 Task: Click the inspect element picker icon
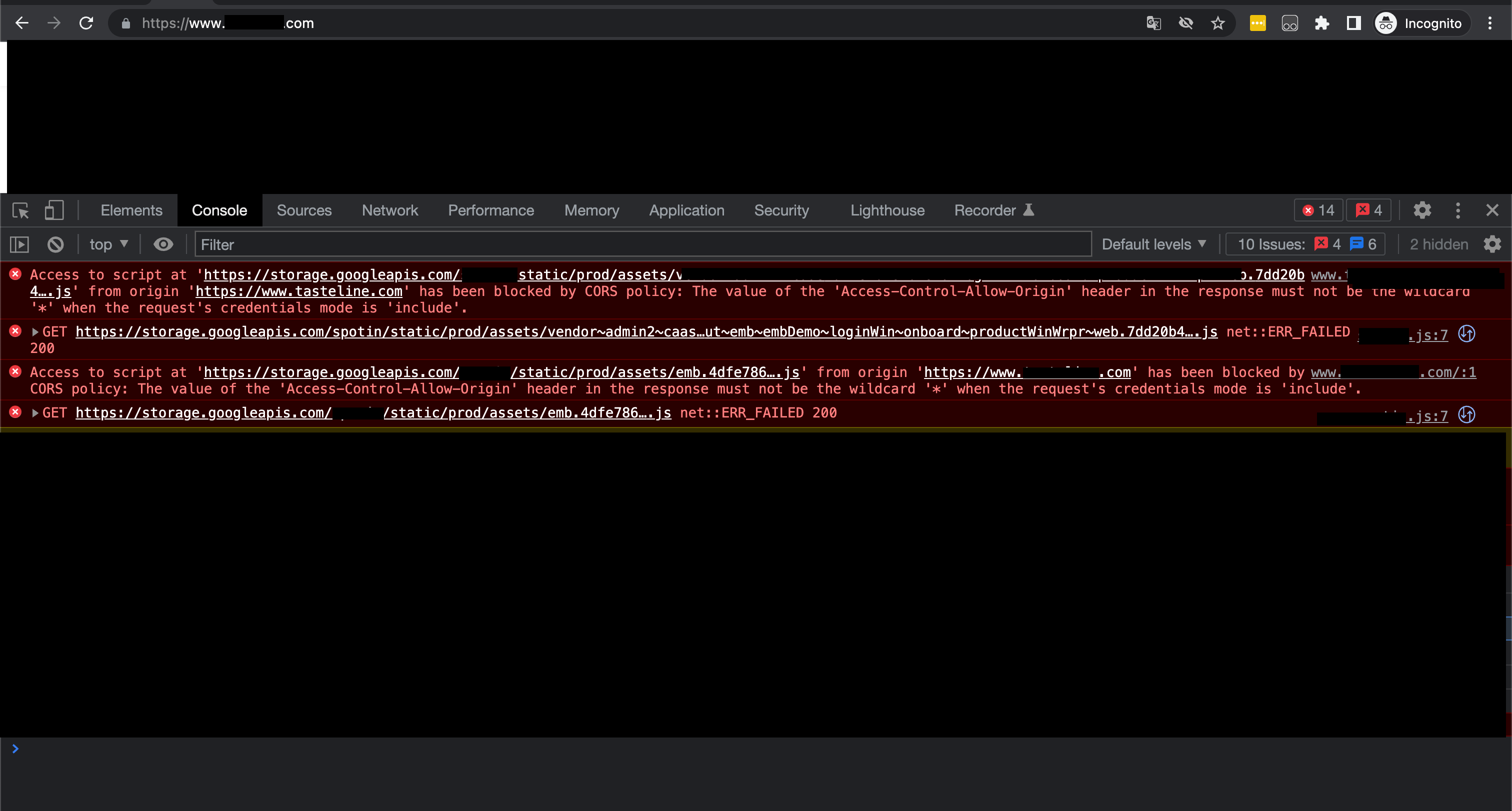[20, 210]
